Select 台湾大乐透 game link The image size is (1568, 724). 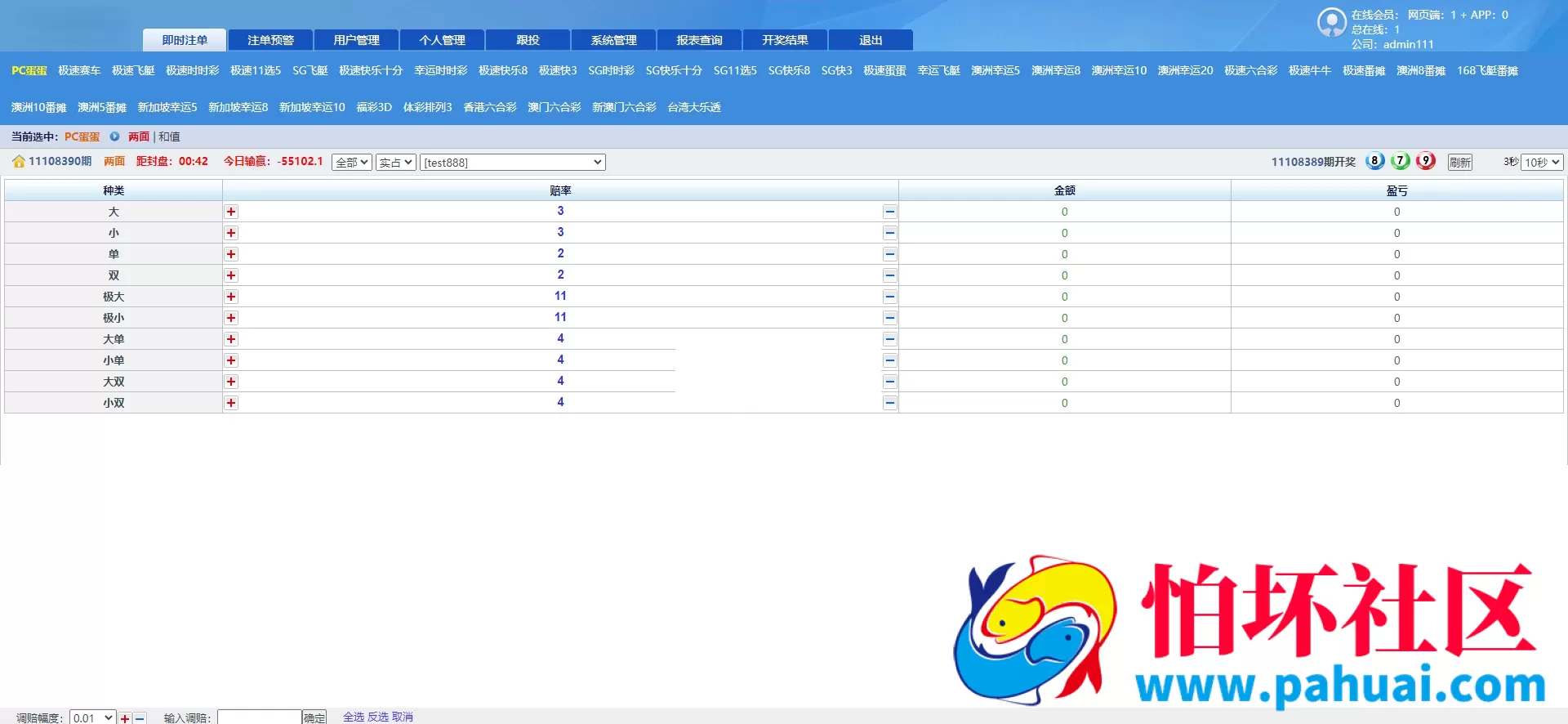click(694, 107)
